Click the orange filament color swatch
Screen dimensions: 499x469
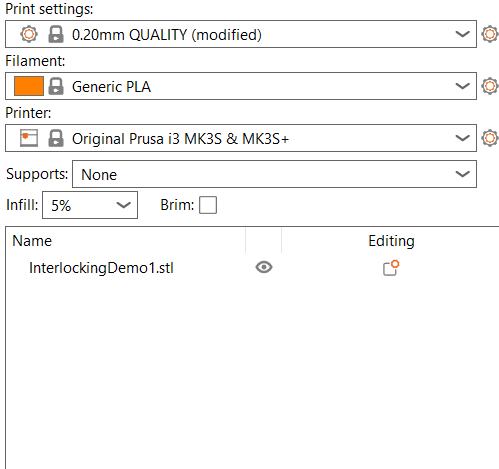tap(29, 86)
